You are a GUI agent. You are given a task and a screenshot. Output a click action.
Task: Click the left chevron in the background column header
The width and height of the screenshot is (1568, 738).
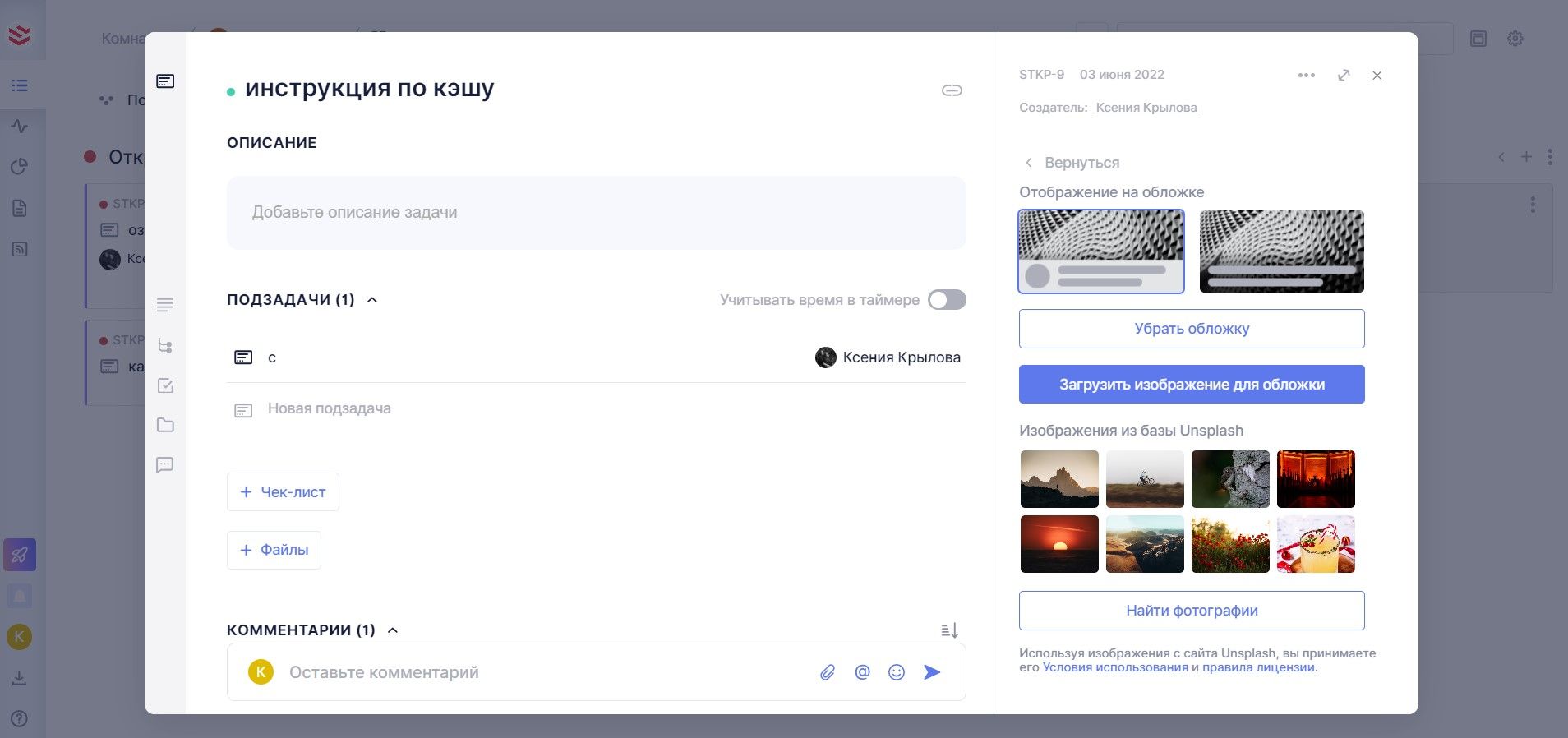point(1501,157)
